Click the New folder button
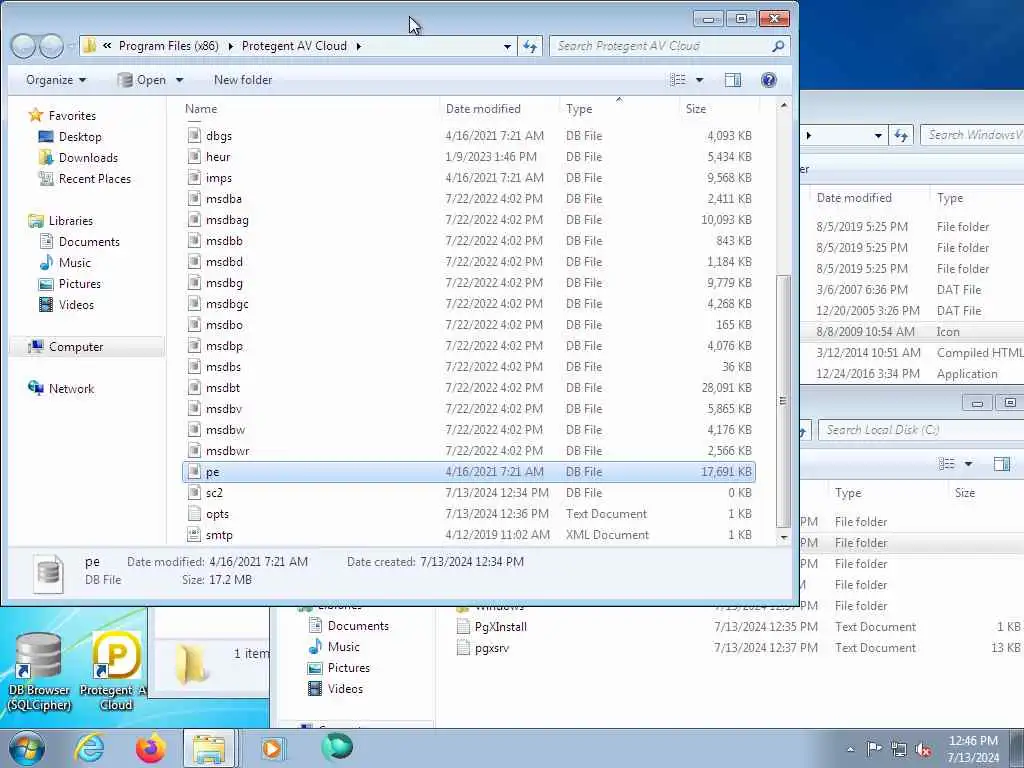 [x=243, y=80]
